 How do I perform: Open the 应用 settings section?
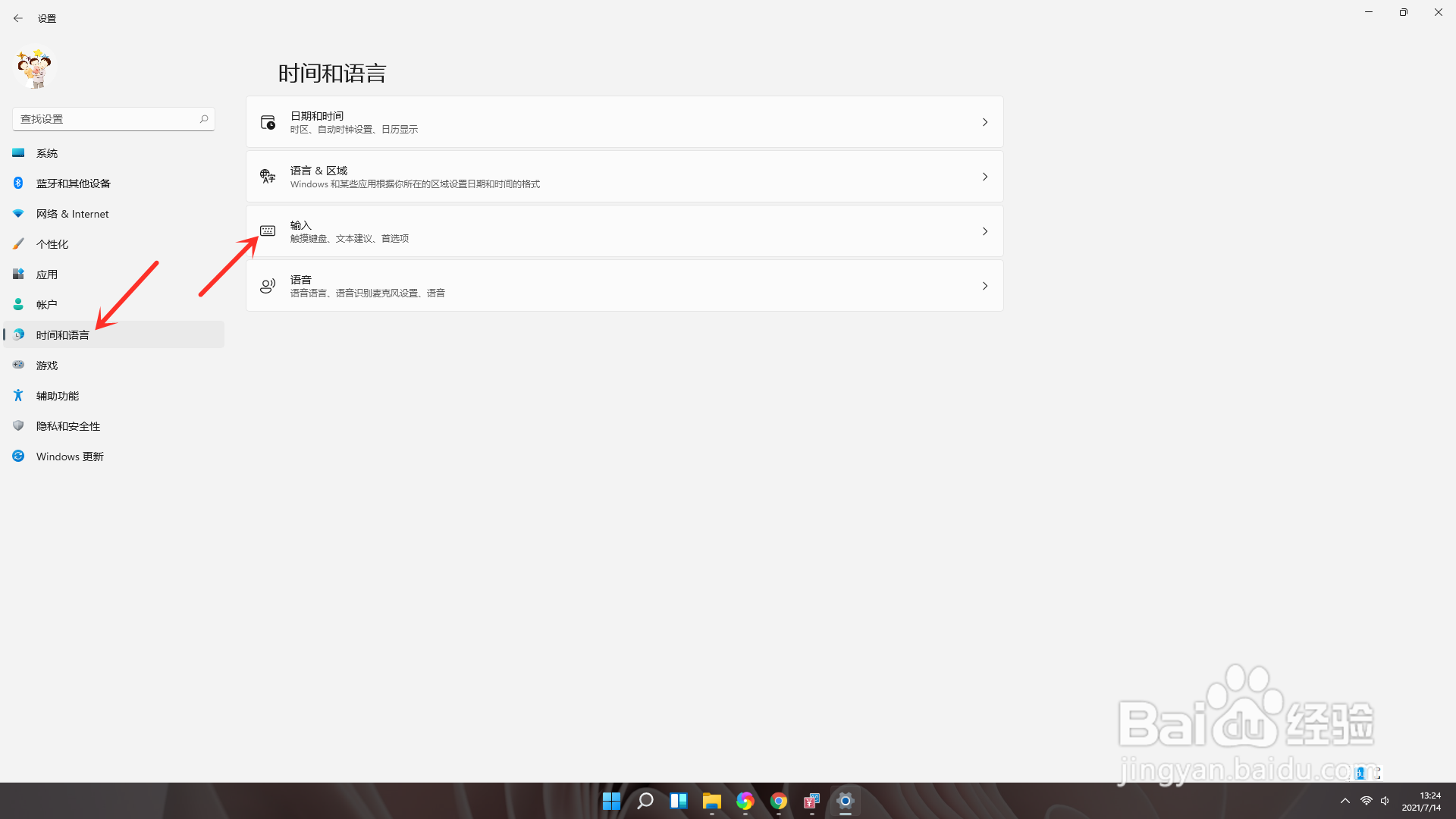tap(47, 275)
